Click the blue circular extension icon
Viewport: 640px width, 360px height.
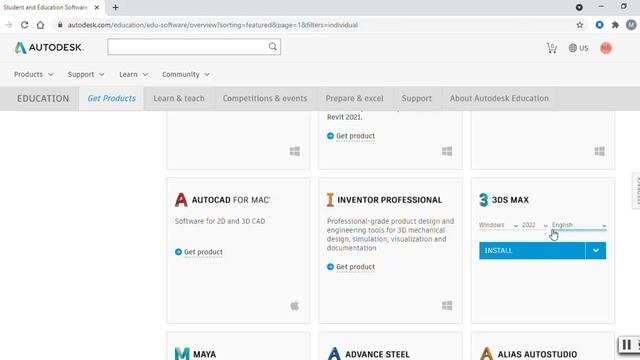(x=599, y=25)
